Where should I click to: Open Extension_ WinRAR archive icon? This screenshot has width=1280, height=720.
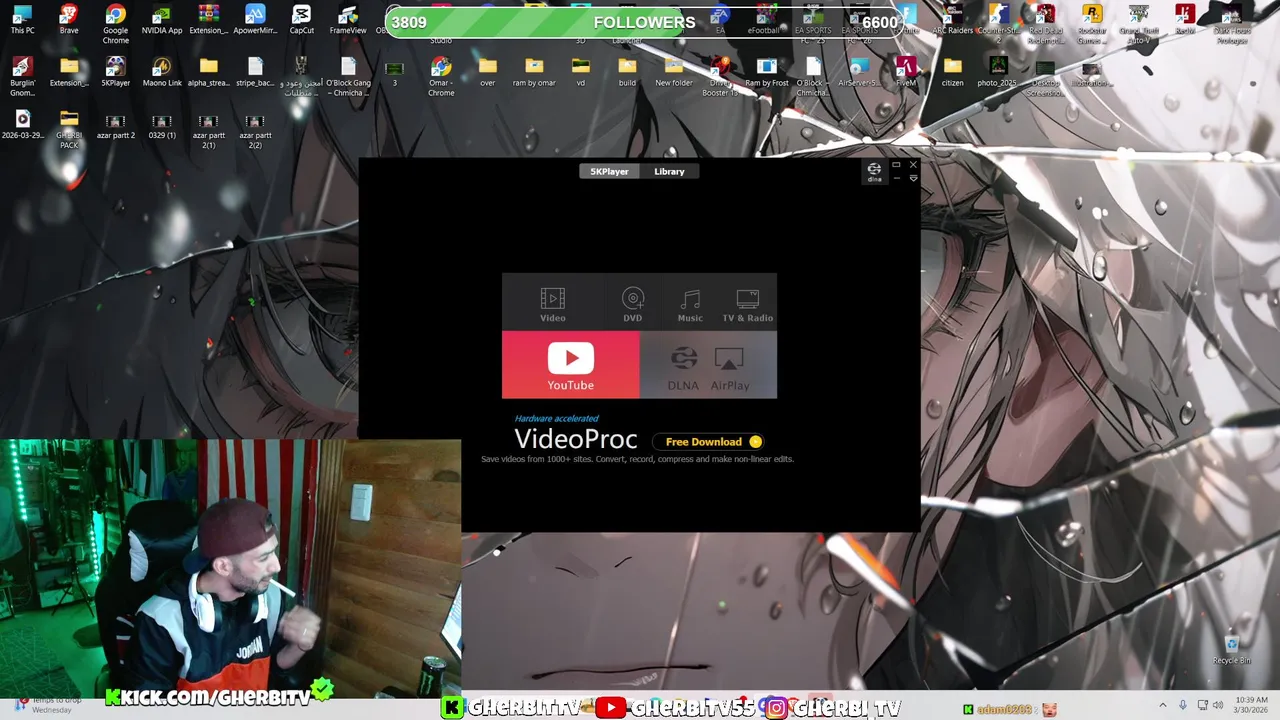[x=208, y=20]
